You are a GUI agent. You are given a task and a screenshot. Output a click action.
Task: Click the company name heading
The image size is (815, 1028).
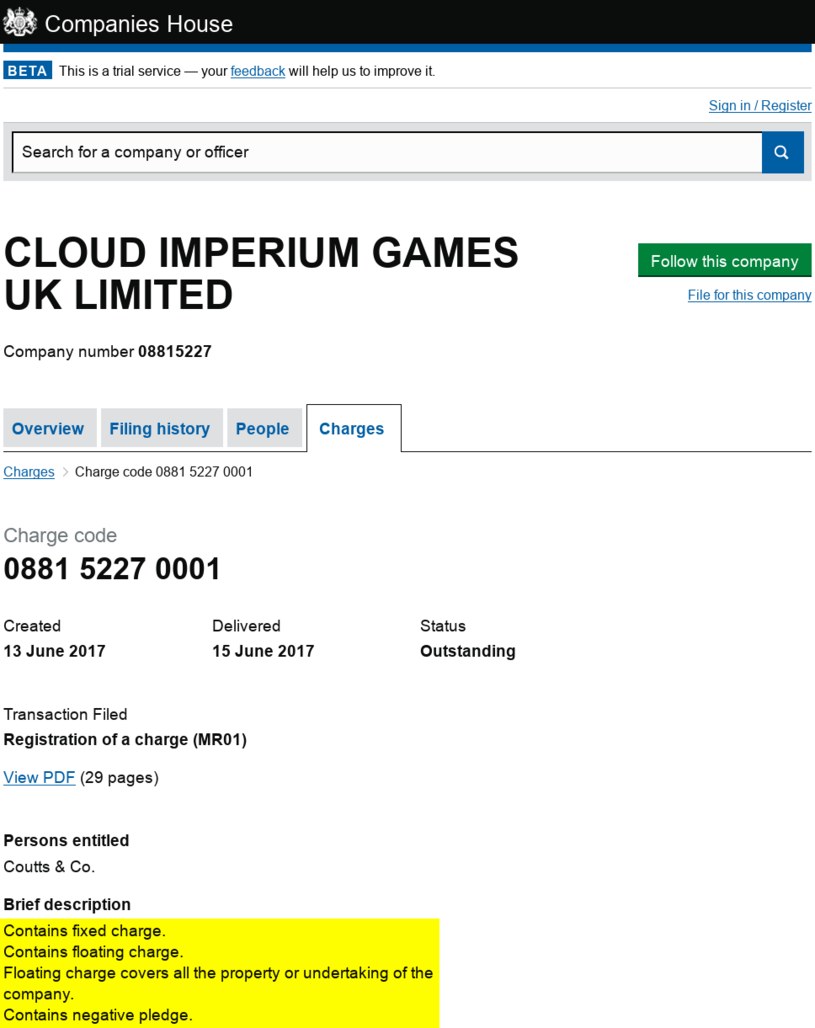click(x=261, y=273)
